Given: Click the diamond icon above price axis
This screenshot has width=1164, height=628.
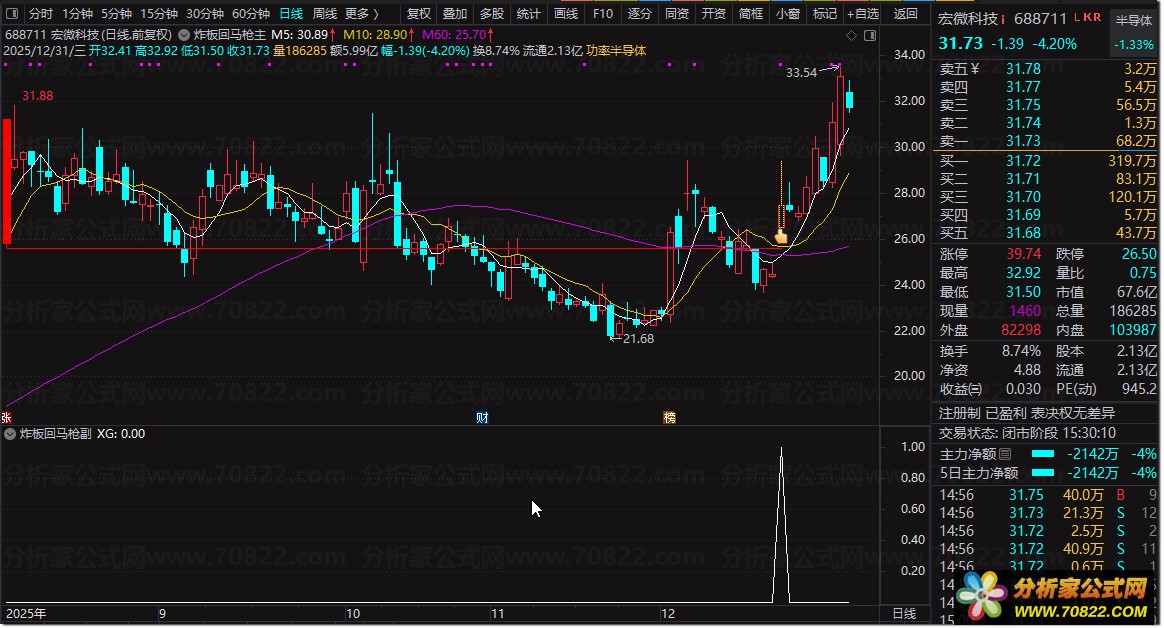Looking at the screenshot, I should tap(851, 35).
